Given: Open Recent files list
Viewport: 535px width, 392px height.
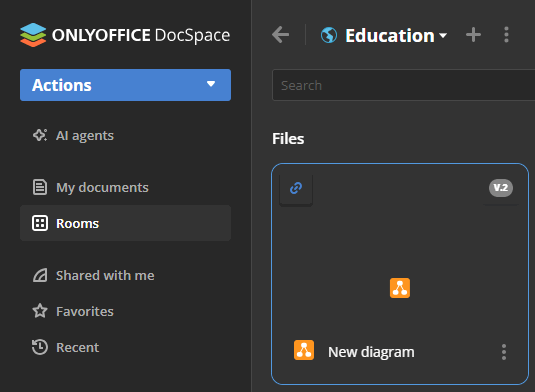Looking at the screenshot, I should point(125,347).
